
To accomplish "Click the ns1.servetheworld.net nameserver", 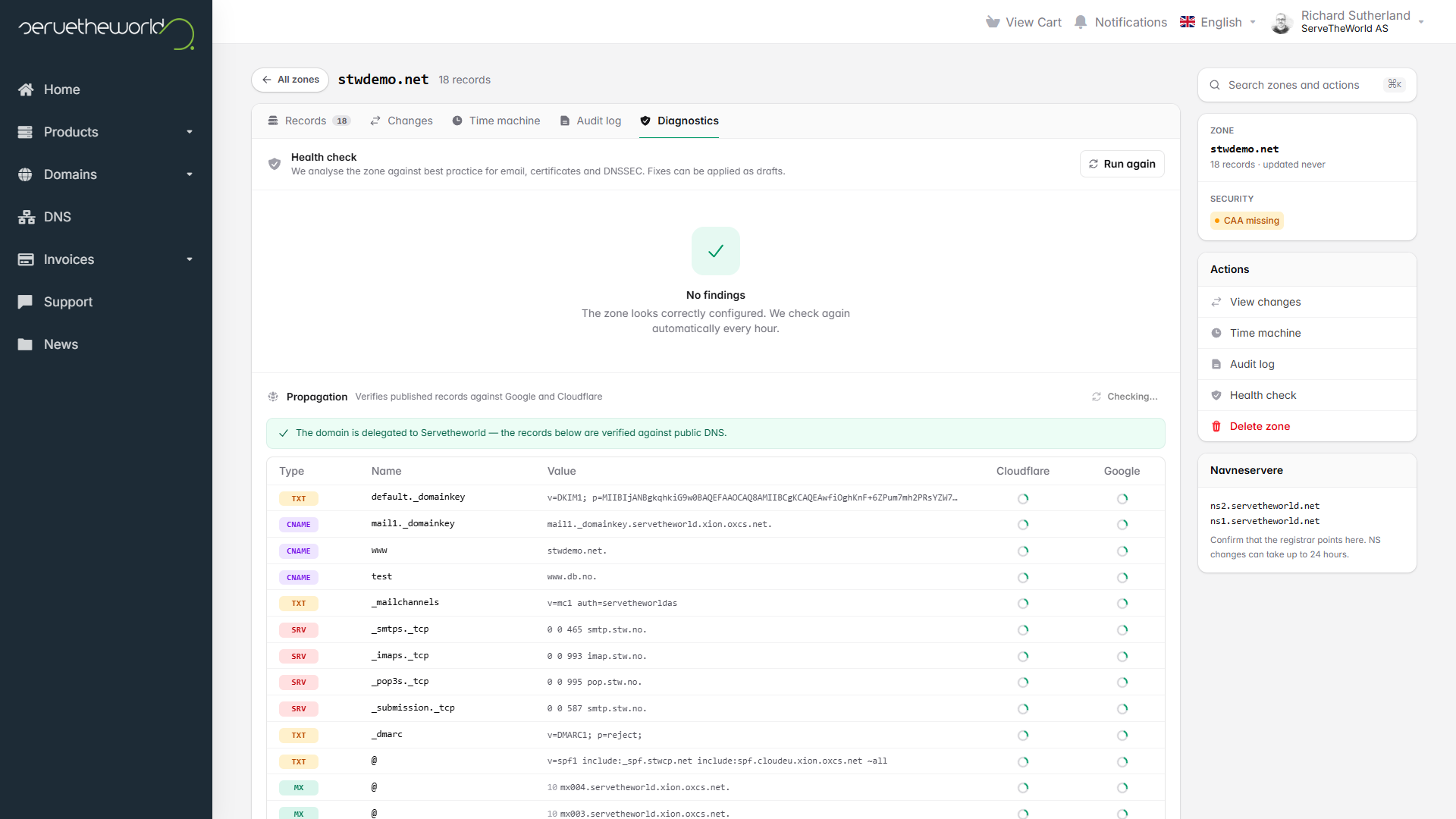I will coord(1265,521).
